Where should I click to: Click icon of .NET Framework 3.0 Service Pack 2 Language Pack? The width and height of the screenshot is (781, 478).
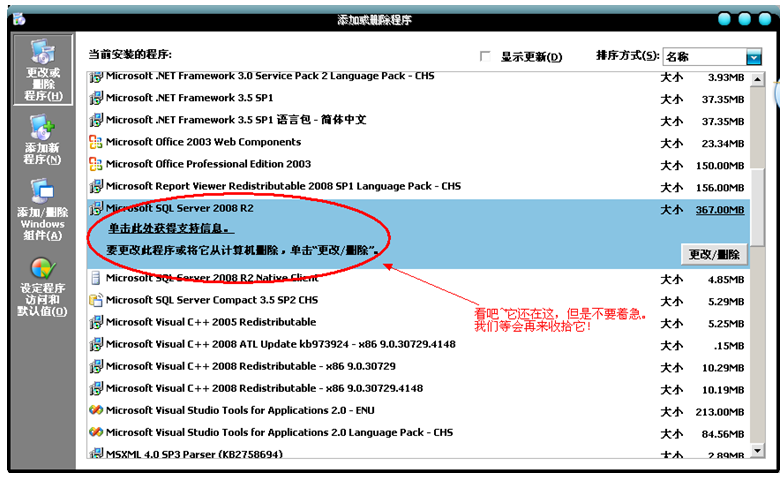tap(96, 77)
